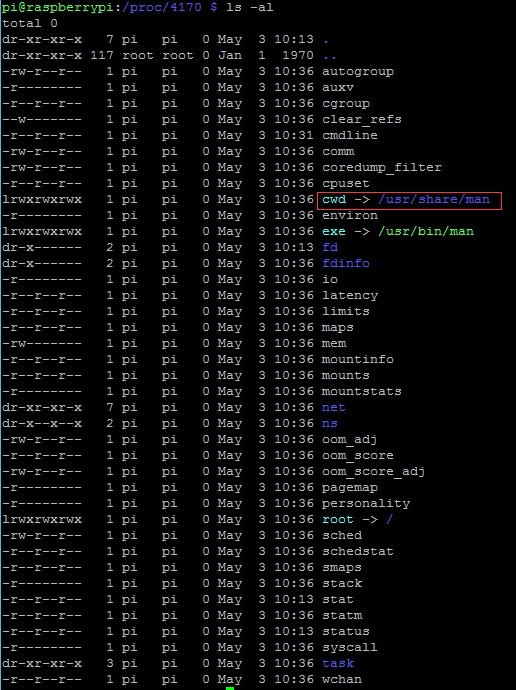Select the '/usr/bin/man' link target
The image size is (516, 690).
coord(426,231)
